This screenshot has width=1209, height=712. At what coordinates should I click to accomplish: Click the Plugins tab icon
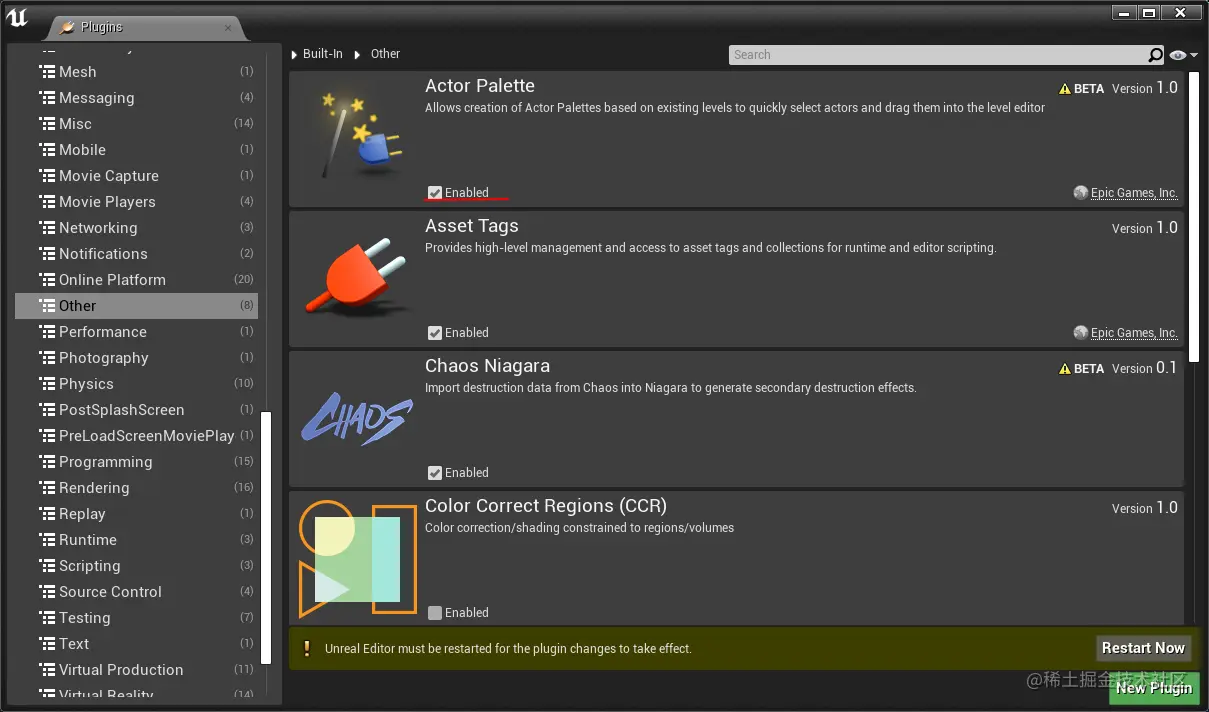68,27
